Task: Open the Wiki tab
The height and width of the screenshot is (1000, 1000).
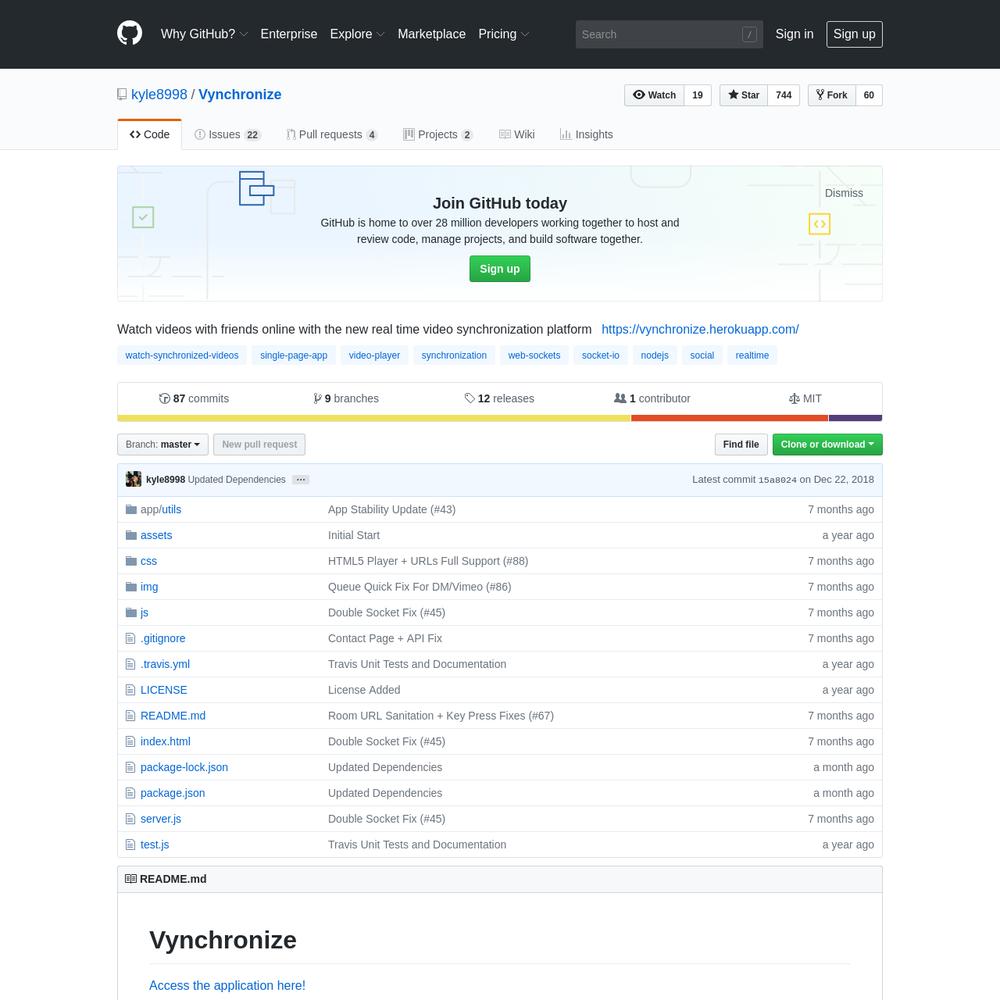Action: [517, 135]
